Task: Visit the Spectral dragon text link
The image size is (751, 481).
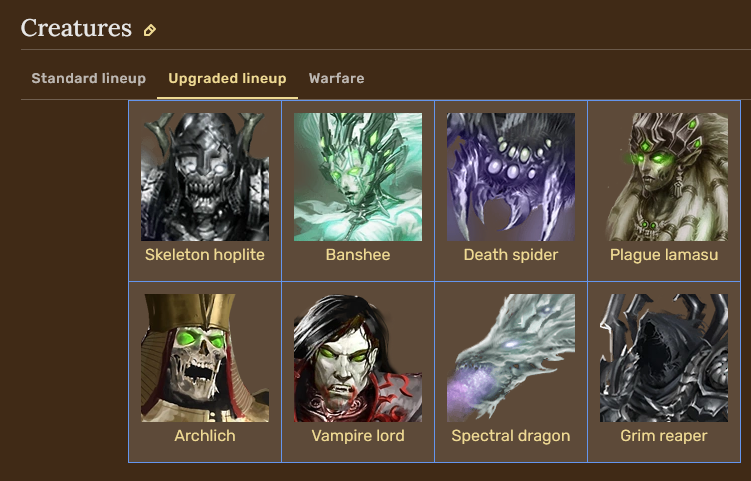Action: (x=511, y=435)
